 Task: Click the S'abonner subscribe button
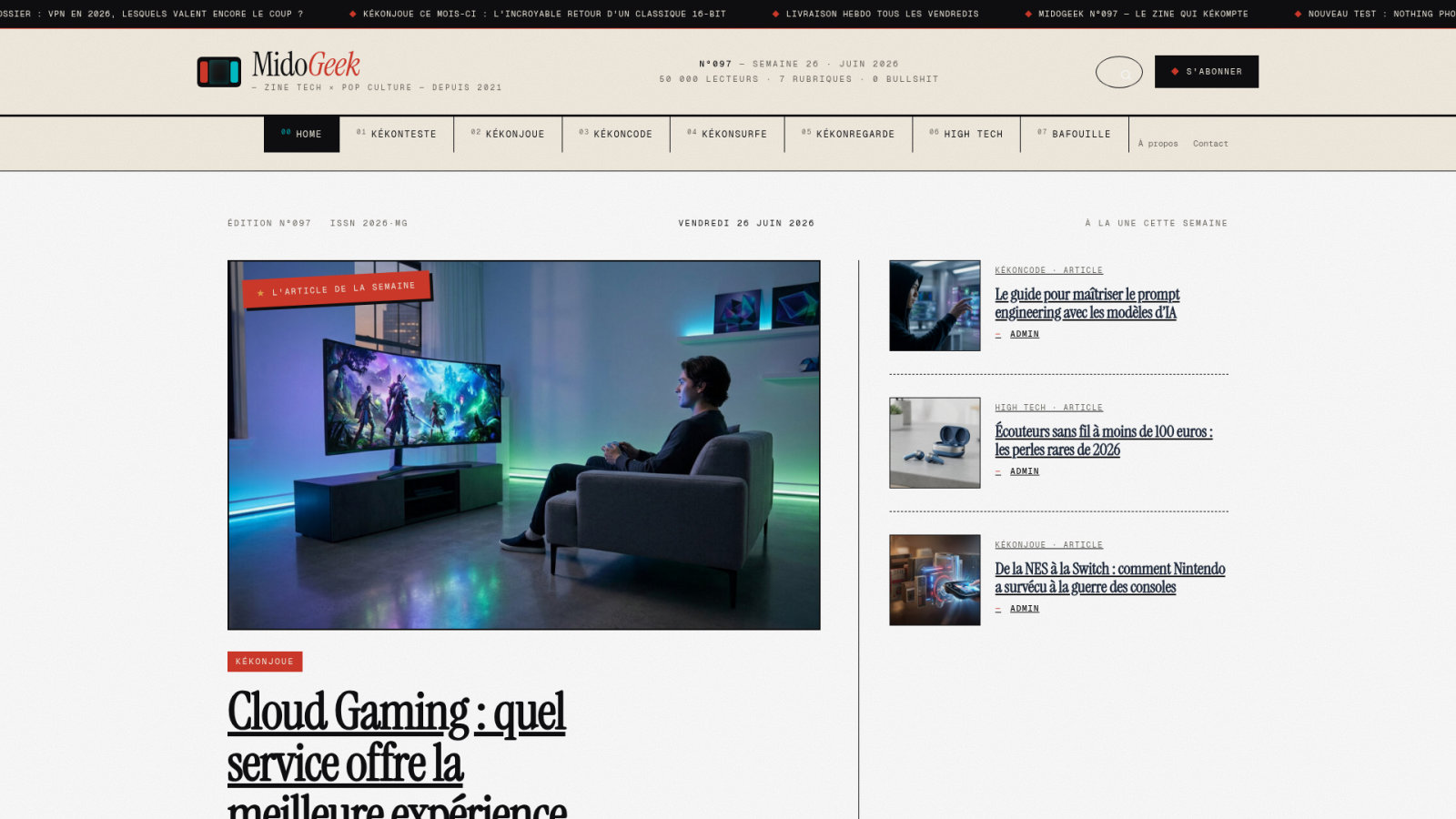(x=1207, y=72)
